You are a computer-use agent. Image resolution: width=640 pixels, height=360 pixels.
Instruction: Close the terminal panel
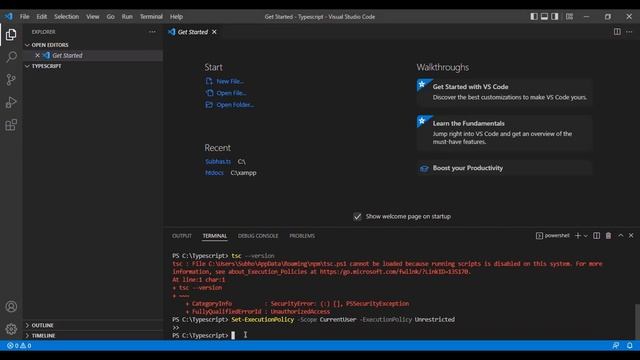[631, 236]
